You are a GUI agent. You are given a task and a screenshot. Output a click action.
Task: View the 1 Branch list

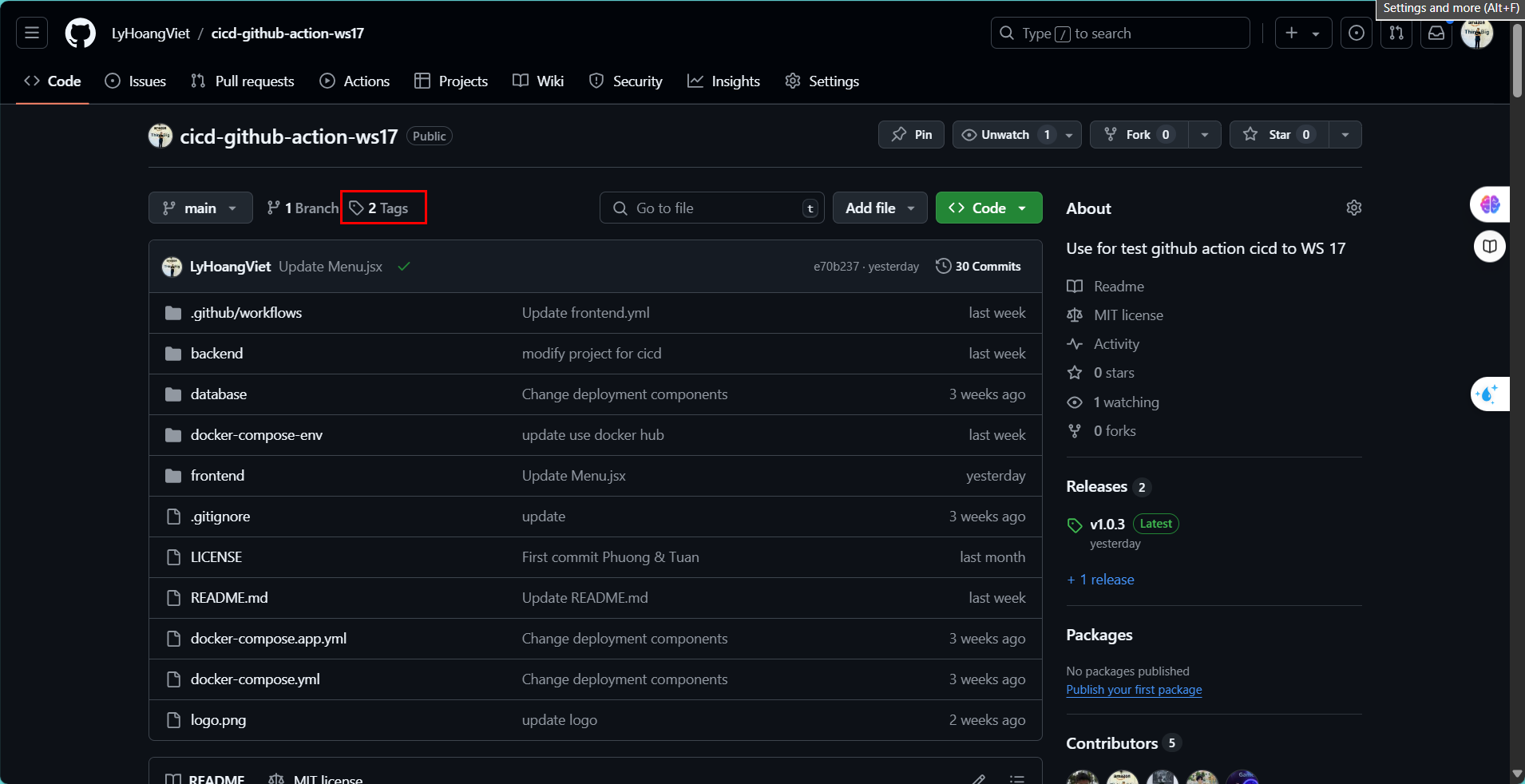(303, 208)
